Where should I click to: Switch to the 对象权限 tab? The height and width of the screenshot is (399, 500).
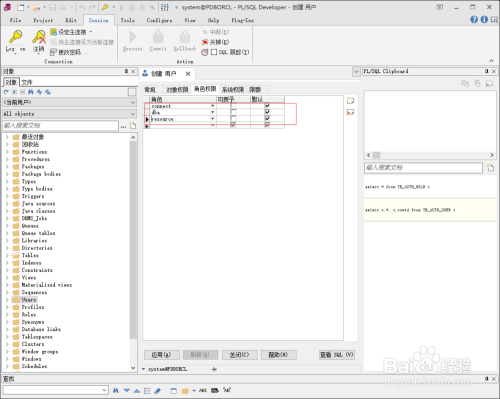tap(177, 90)
